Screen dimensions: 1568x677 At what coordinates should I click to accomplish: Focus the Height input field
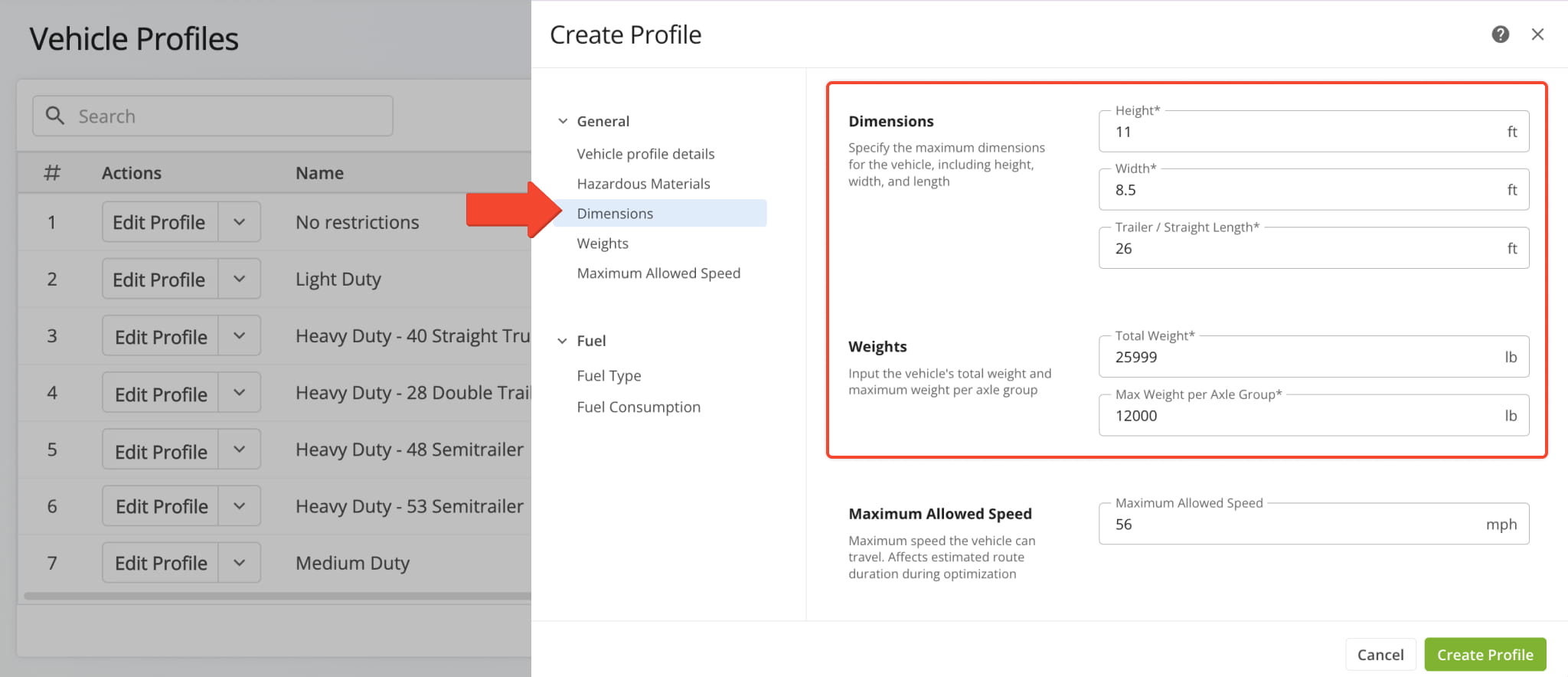point(1314,132)
